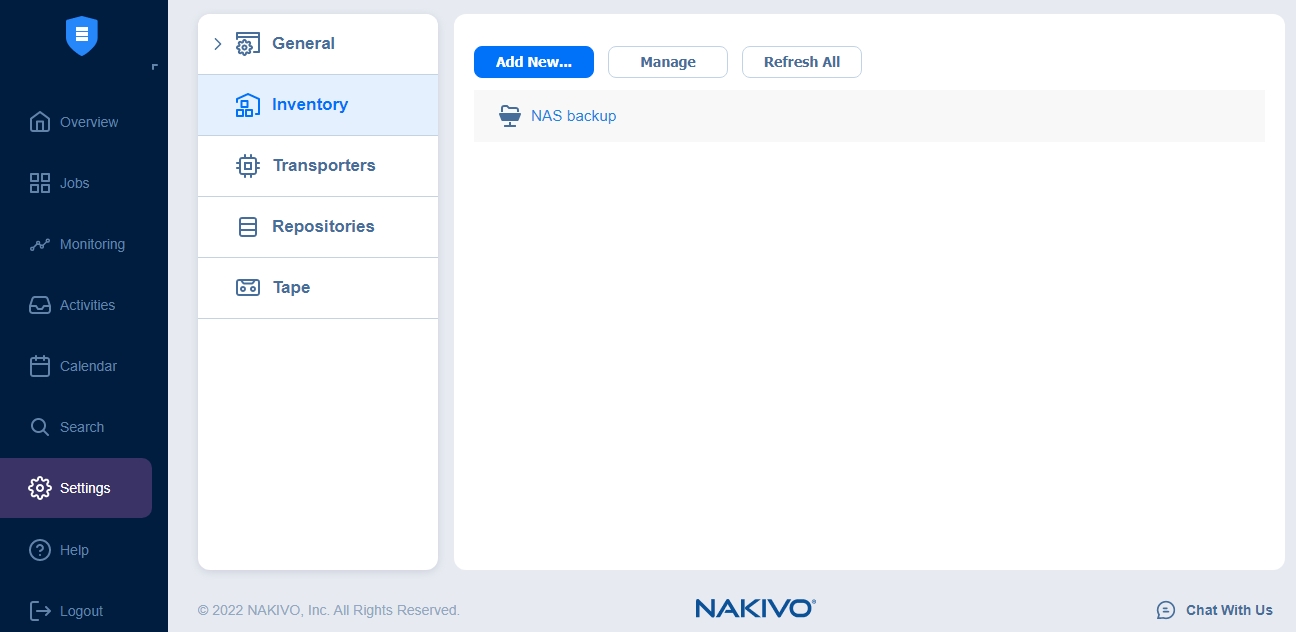Image resolution: width=1296 pixels, height=632 pixels.
Task: Click the Logout arrow icon
Action: click(40, 611)
